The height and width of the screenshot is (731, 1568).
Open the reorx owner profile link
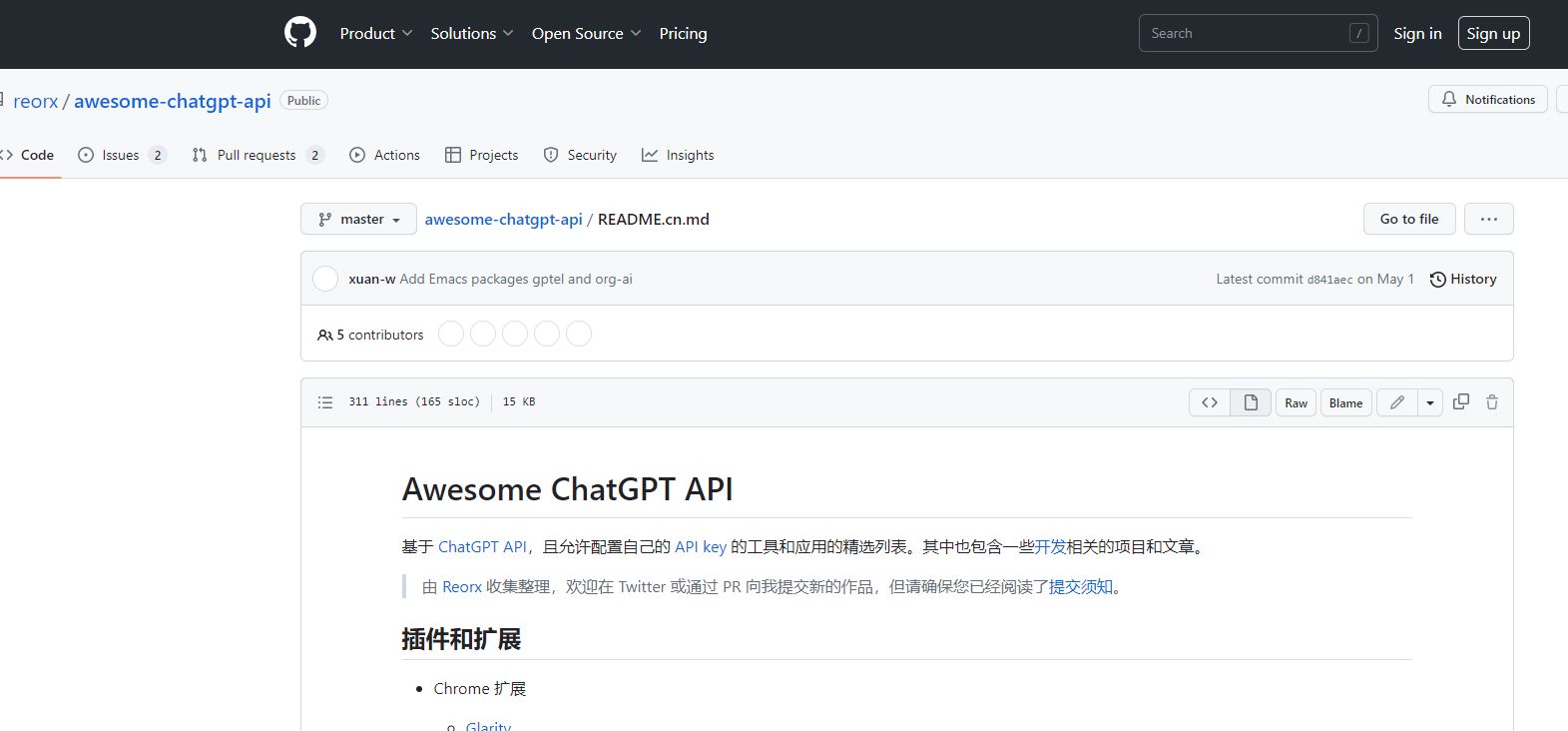pyautogui.click(x=36, y=101)
